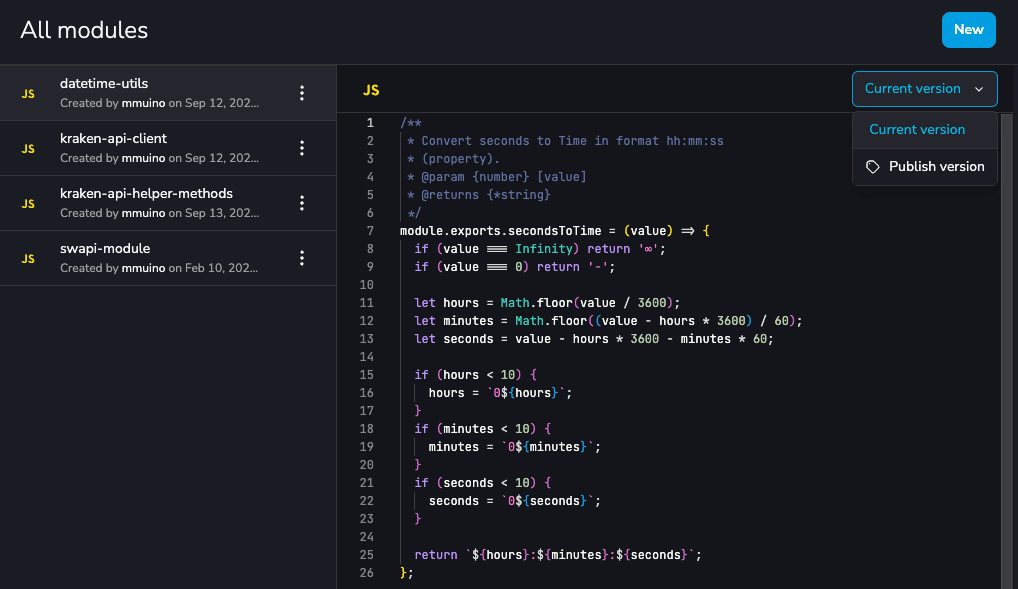Choose Current version from the dropdown list
This screenshot has width=1018, height=589.
point(925,130)
